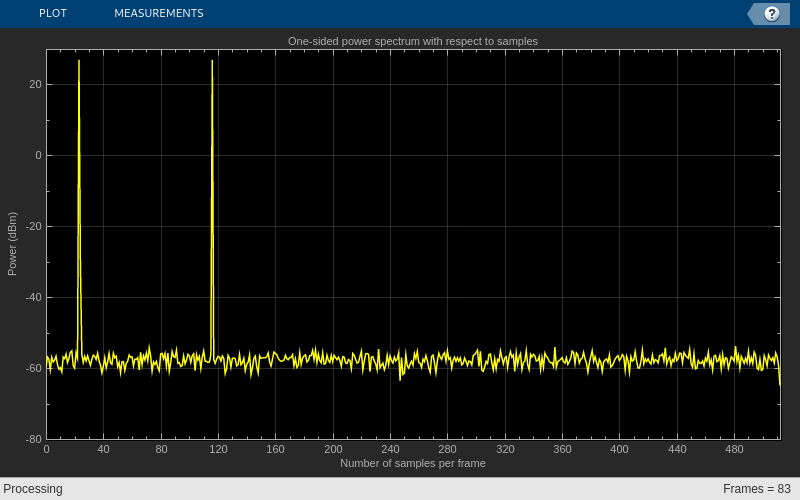
Task: Click the x-axis tick label 40
Action: [104, 449]
